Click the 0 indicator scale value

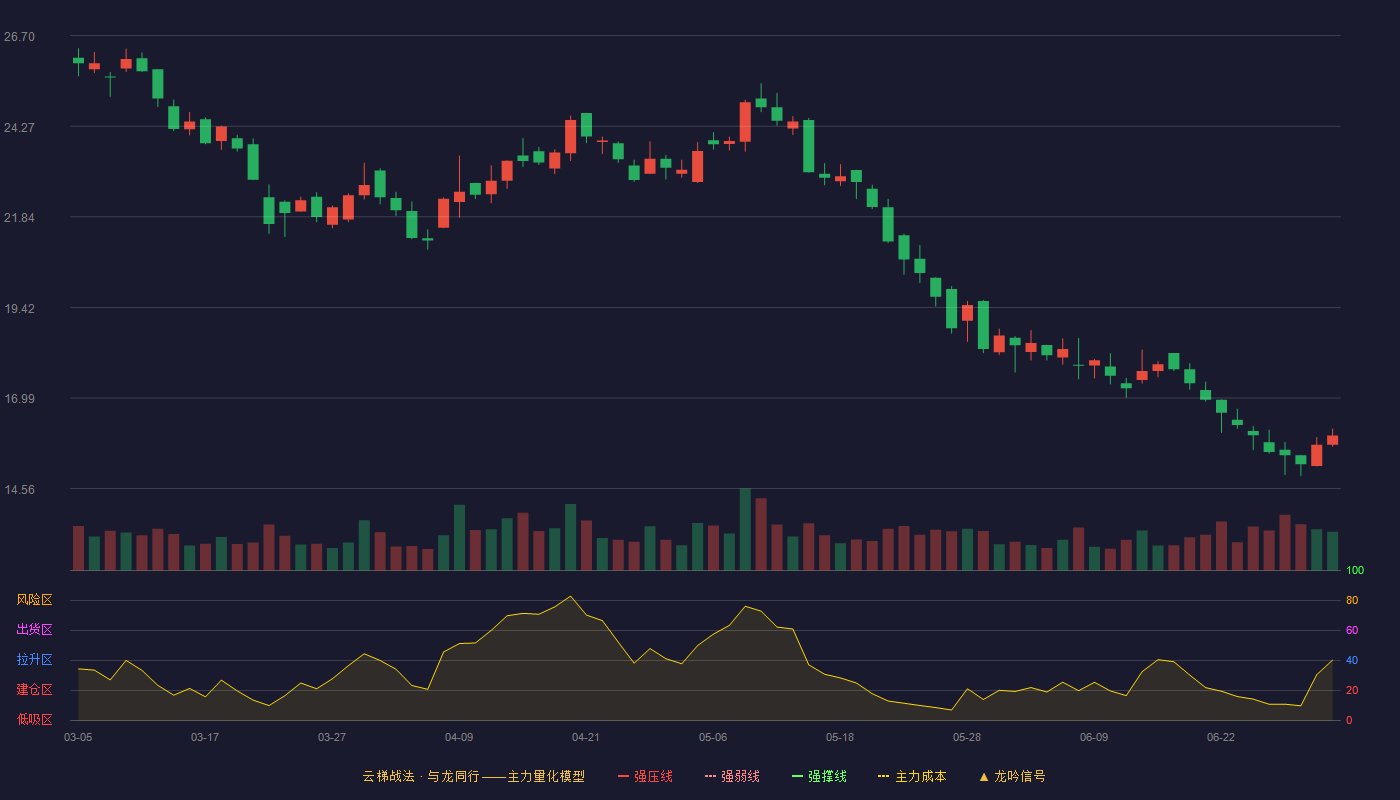1349,721
